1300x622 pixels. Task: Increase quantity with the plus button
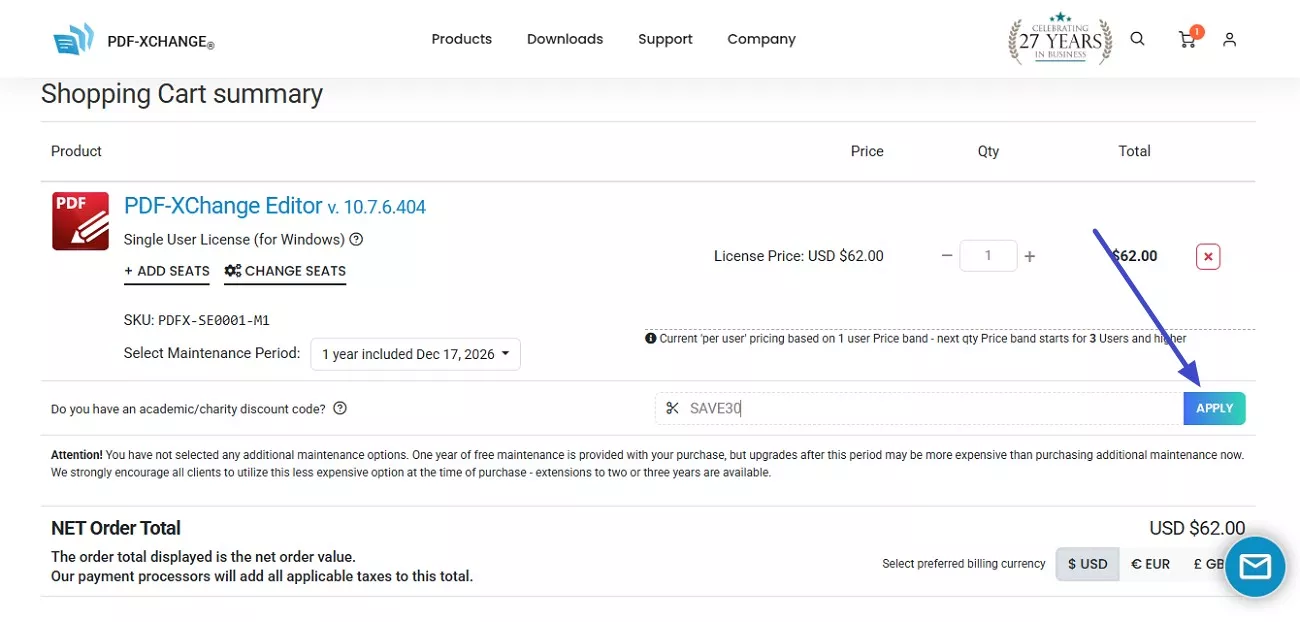pyautogui.click(x=1030, y=257)
